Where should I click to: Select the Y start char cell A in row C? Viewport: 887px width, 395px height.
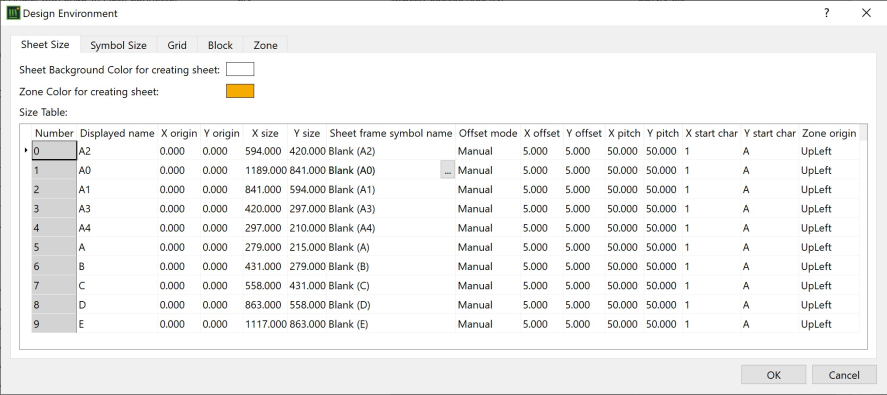tap(769, 286)
